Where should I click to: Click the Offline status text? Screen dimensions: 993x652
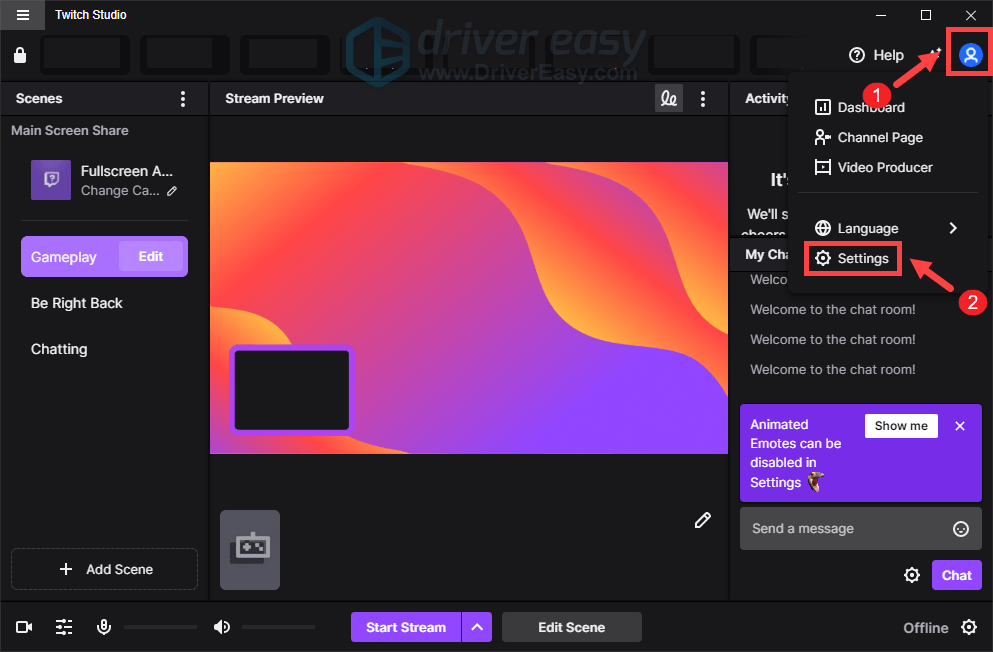coord(925,628)
